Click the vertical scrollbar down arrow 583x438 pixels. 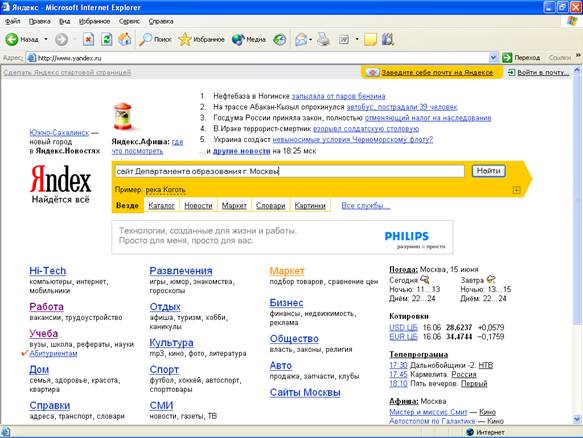(x=577, y=419)
